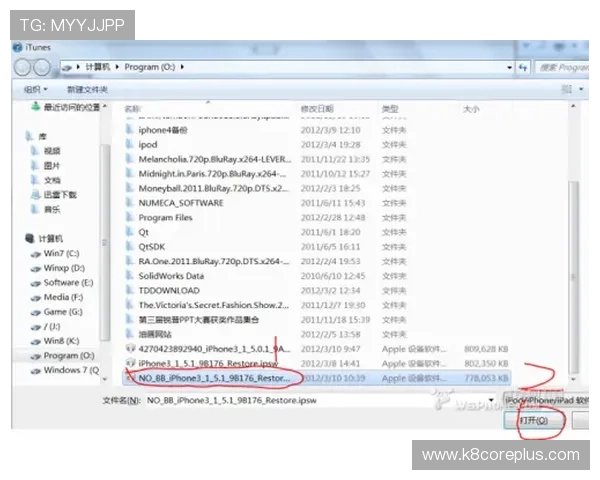Select 4270423892940_iPhone3_1_5.0.1 firmware file
Viewport: 600px width, 480px height.
[210, 349]
